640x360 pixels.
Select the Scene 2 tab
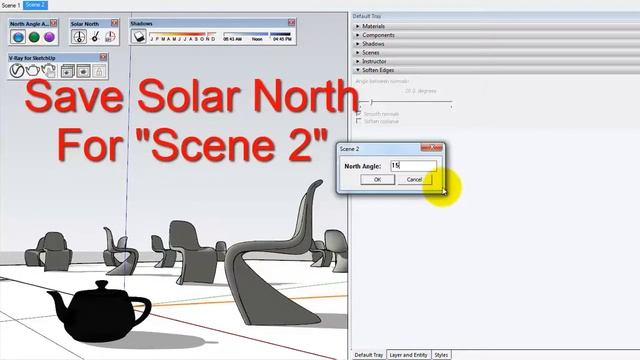(x=35, y=5)
